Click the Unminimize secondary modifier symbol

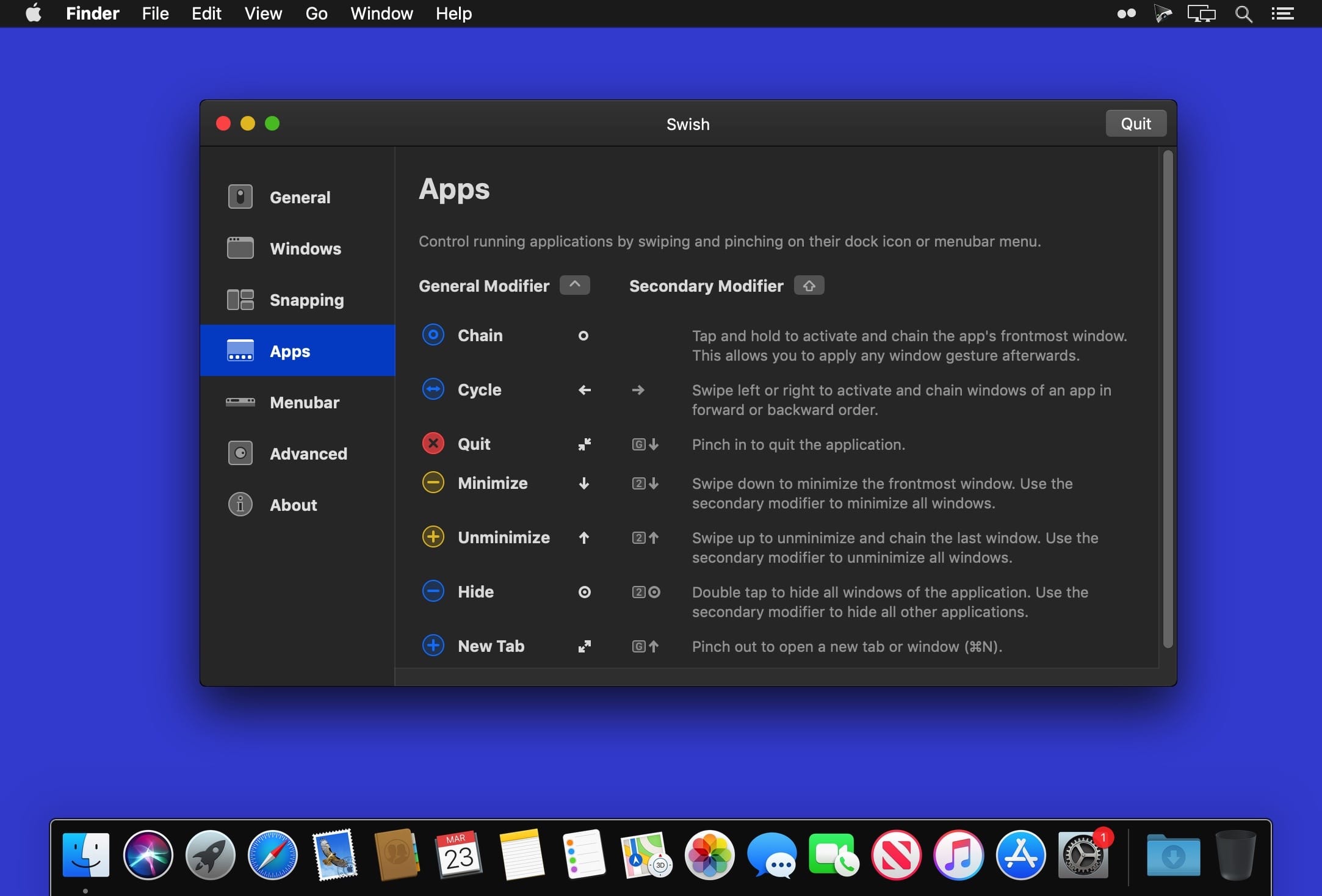645,538
